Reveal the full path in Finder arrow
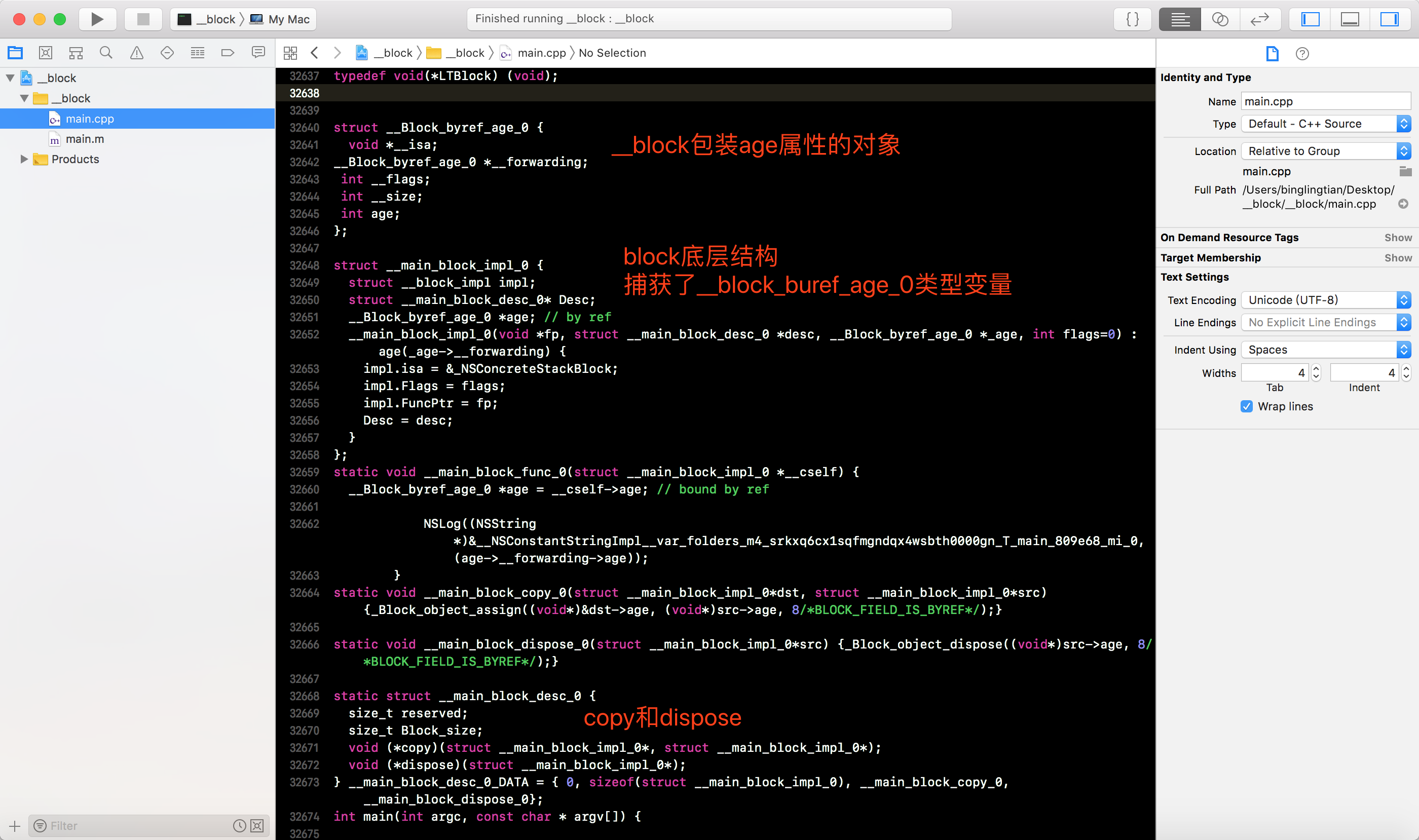This screenshot has height=840, width=1419. pos(1403,204)
